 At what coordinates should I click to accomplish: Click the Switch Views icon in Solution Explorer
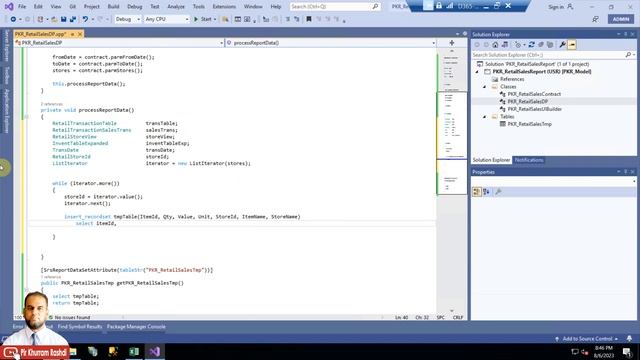click(x=504, y=45)
